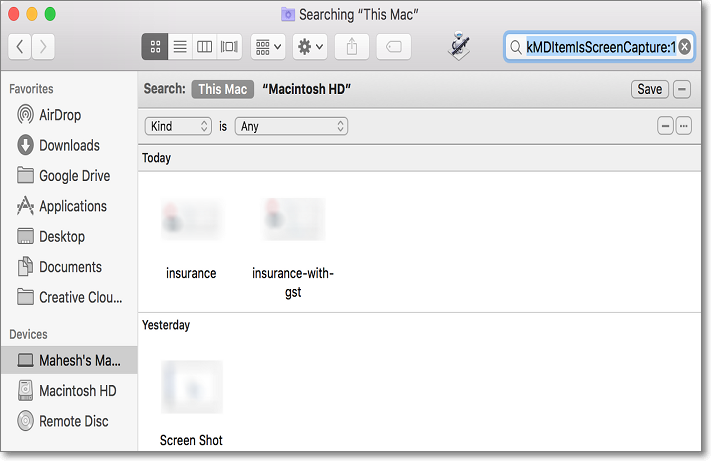Open the Any value dropdown
The image size is (711, 461).
(x=291, y=126)
